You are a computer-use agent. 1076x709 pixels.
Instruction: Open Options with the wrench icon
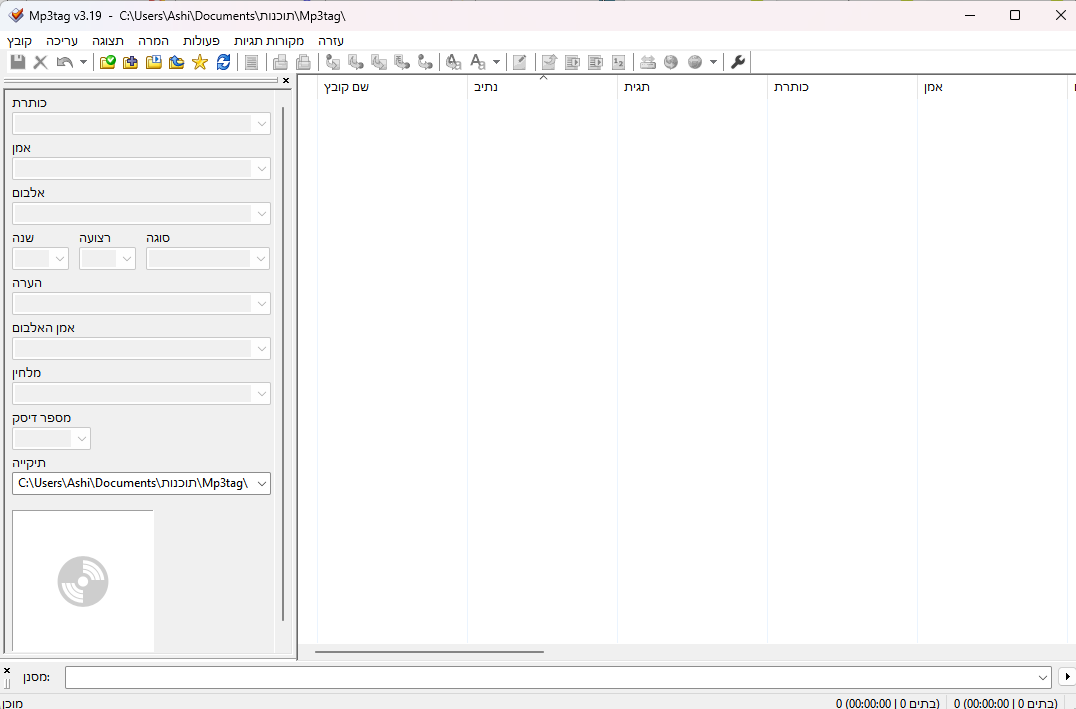click(738, 62)
